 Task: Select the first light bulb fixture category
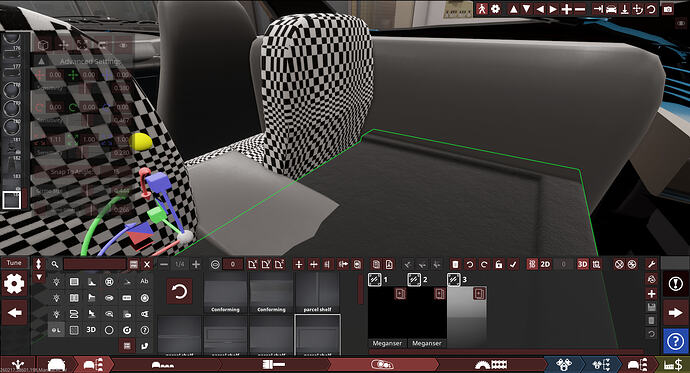pos(56,281)
